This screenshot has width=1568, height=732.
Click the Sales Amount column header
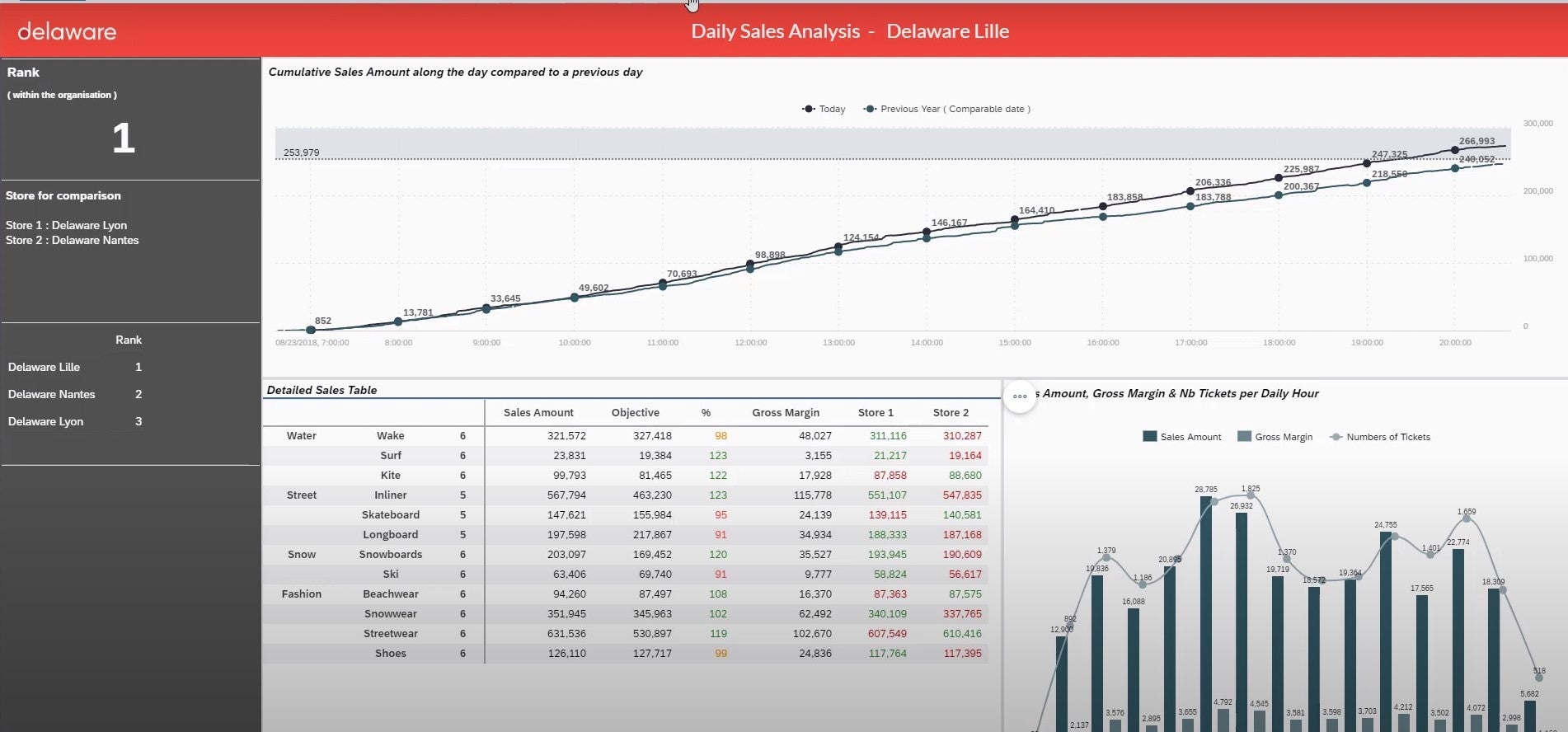pos(538,413)
